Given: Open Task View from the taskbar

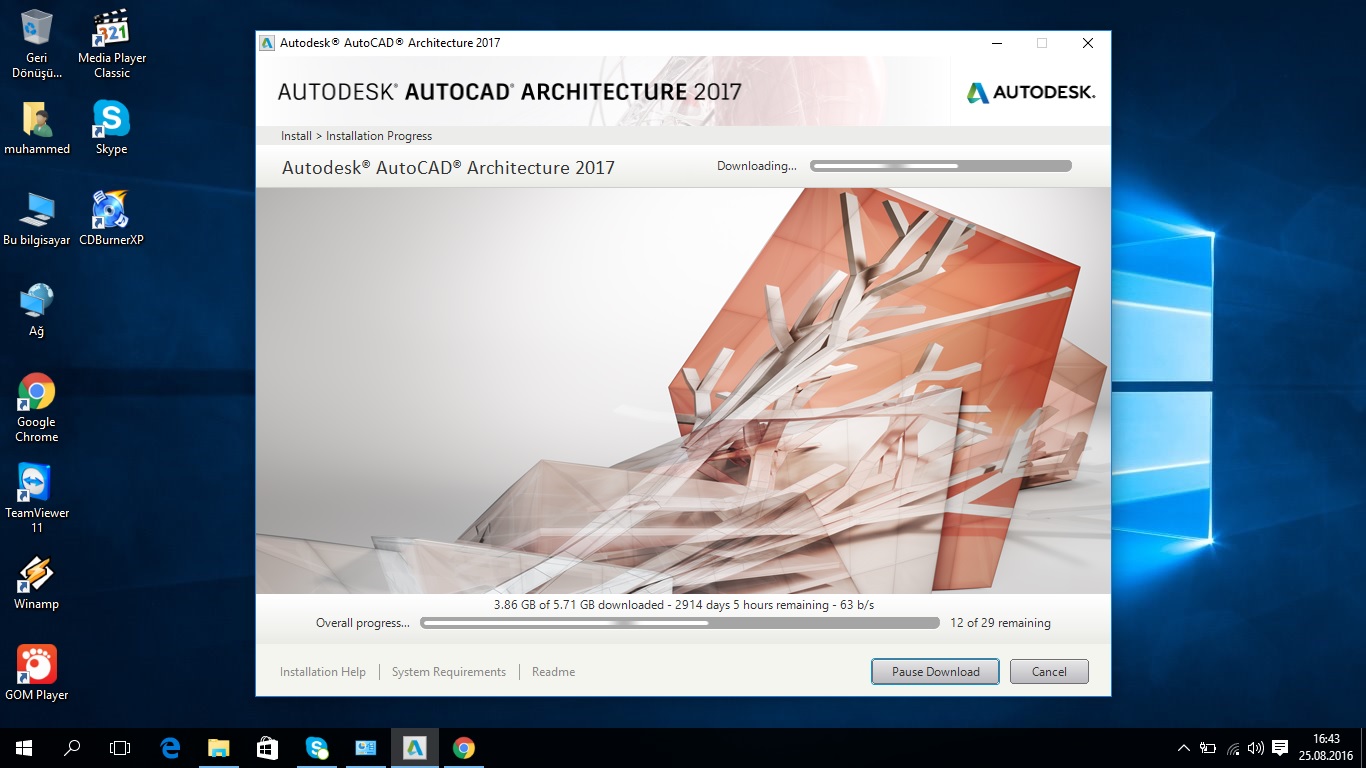Looking at the screenshot, I should (x=120, y=748).
